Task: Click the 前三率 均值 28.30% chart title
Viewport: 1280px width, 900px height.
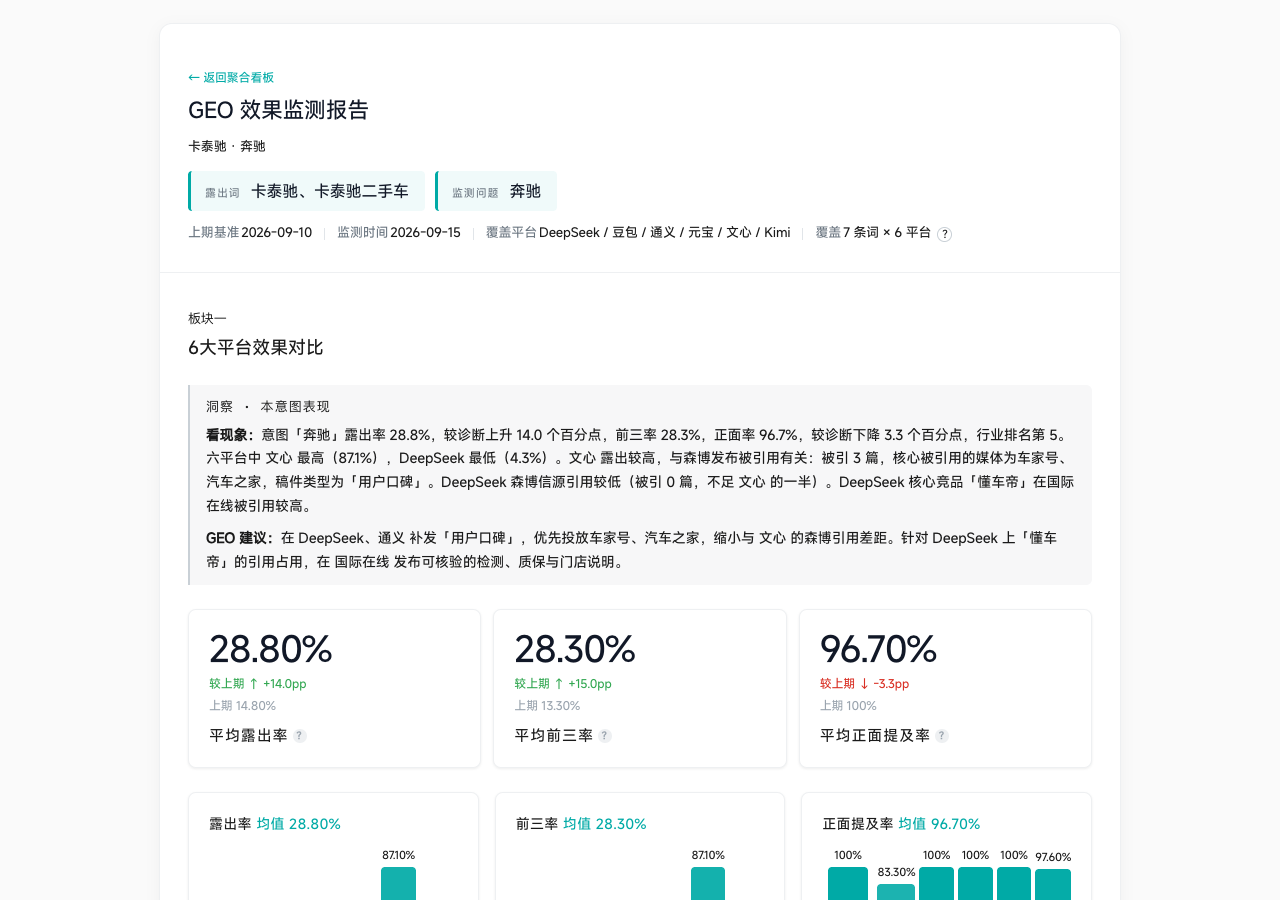Action: click(581, 824)
